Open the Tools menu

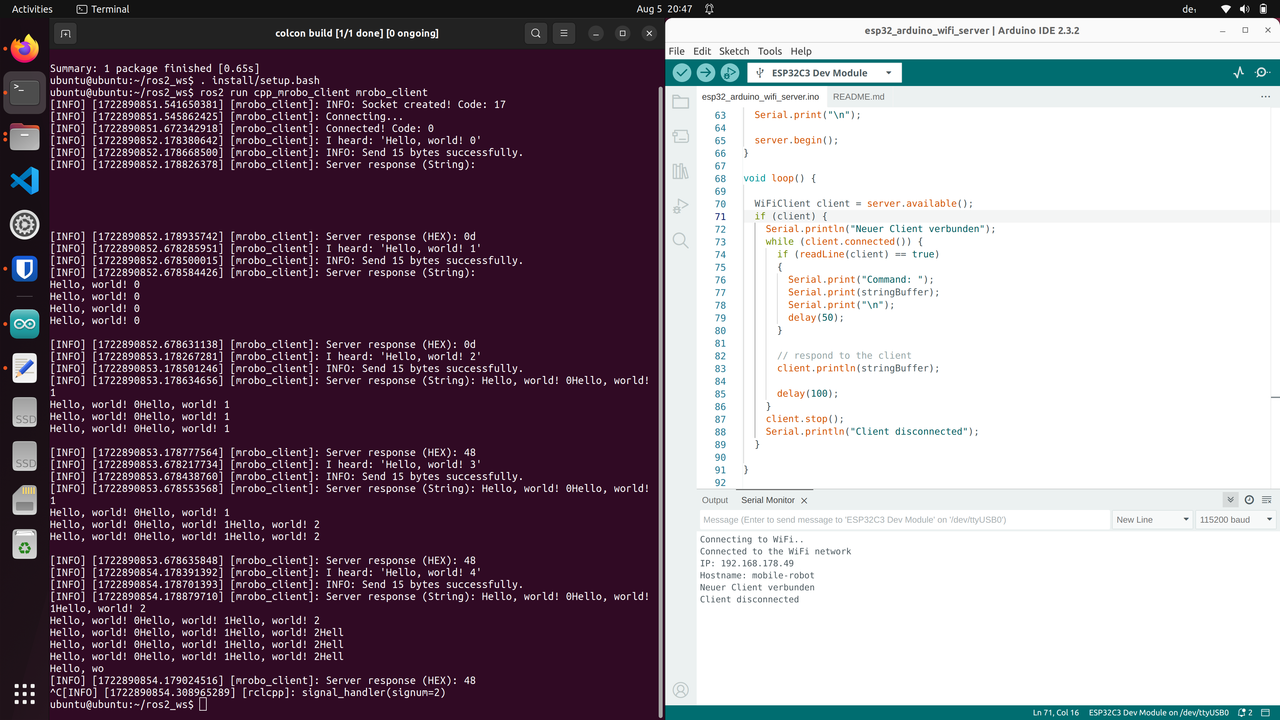pyautogui.click(x=770, y=51)
